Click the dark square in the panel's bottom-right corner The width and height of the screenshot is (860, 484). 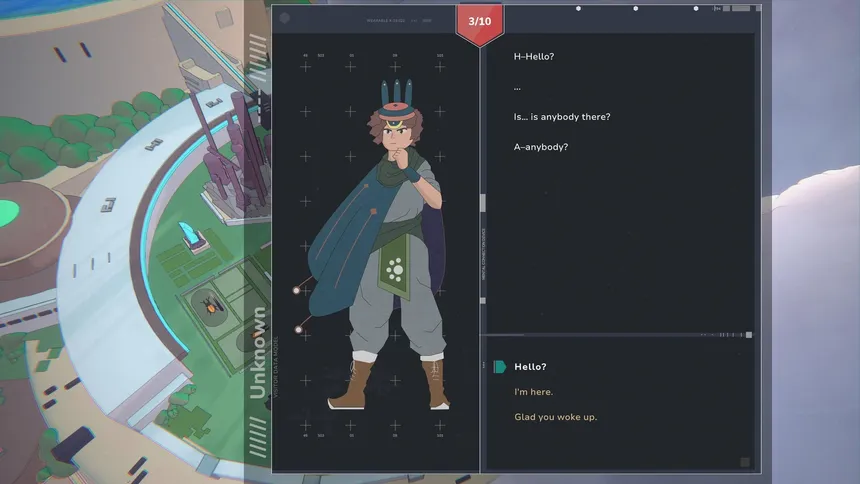(744, 462)
